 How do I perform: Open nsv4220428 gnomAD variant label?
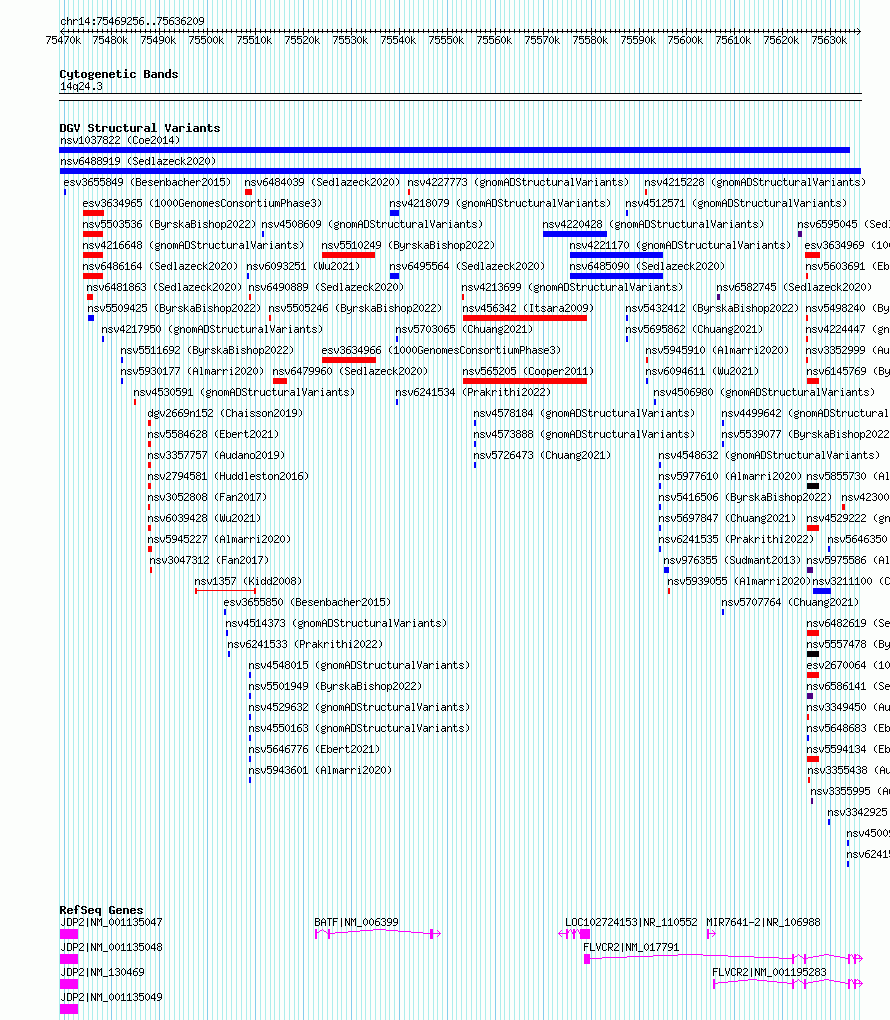(654, 224)
